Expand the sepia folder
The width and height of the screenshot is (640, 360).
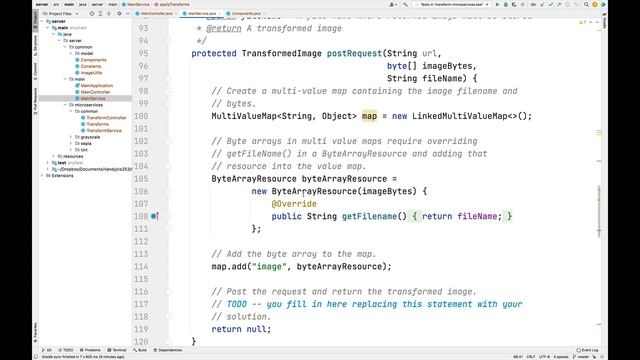[x=71, y=144]
